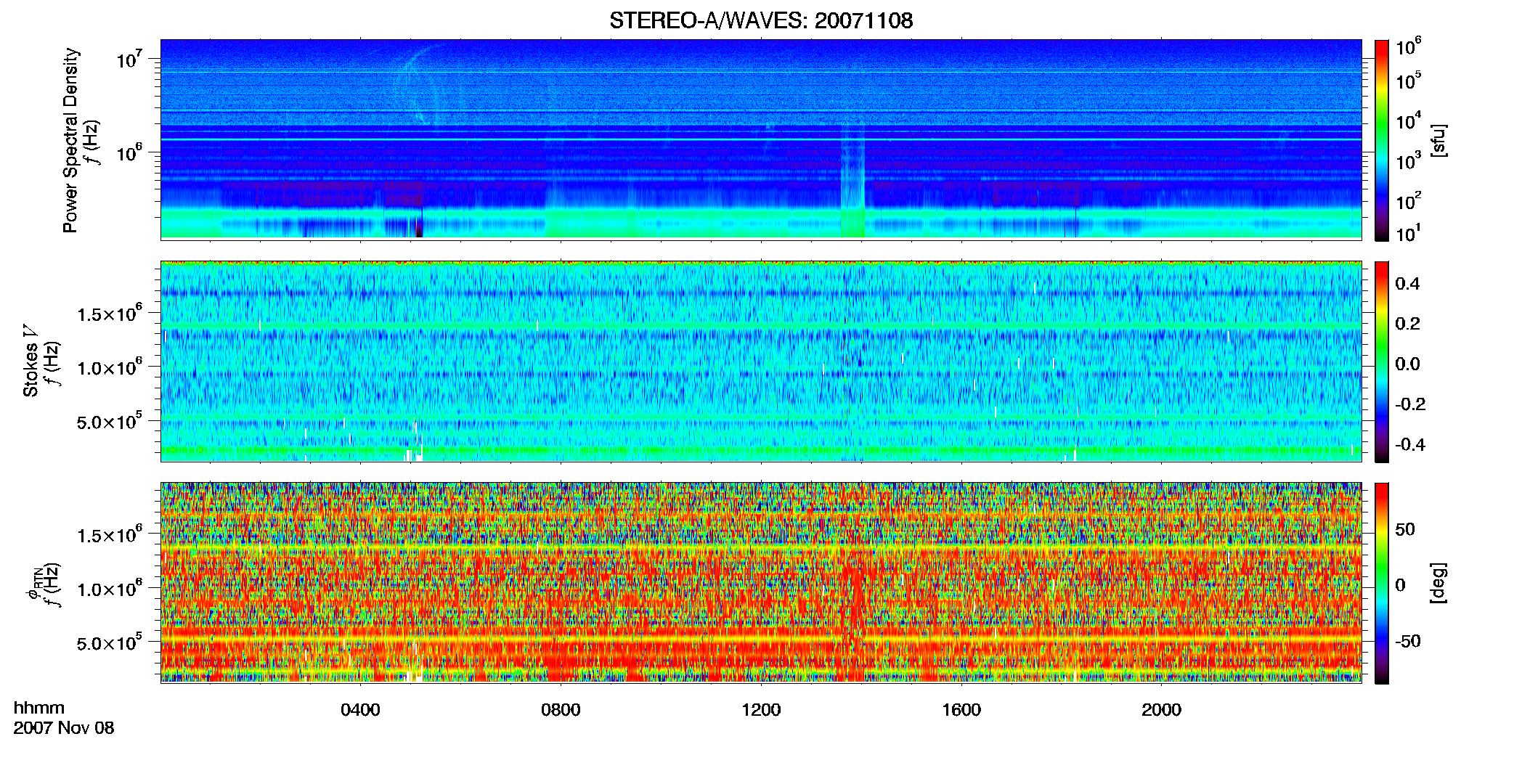The image size is (1522, 784).
Task: Click the -50 tick on degrees colorbar
Action: pos(1408,642)
